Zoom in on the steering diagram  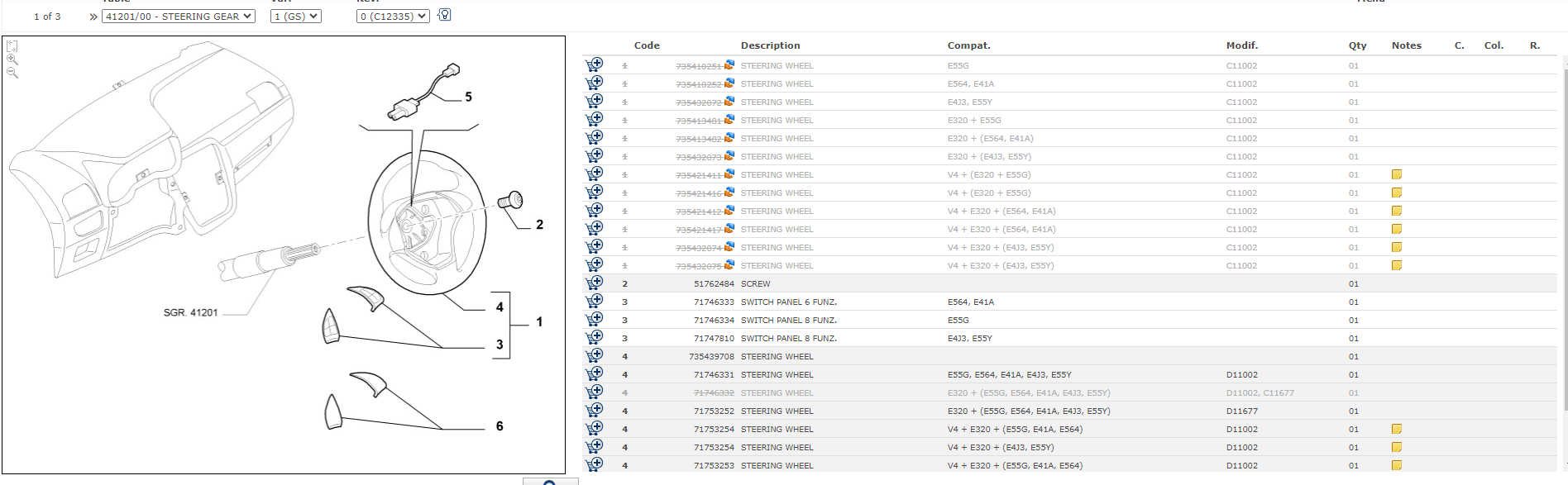pyautogui.click(x=12, y=59)
